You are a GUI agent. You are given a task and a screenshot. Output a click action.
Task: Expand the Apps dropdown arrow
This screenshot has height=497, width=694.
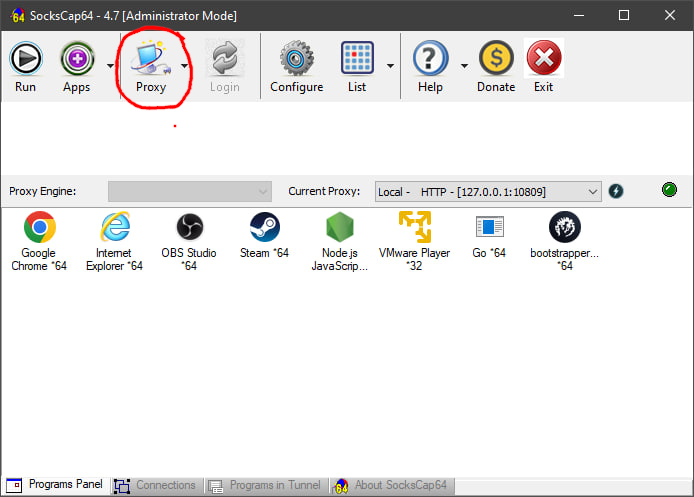110,66
